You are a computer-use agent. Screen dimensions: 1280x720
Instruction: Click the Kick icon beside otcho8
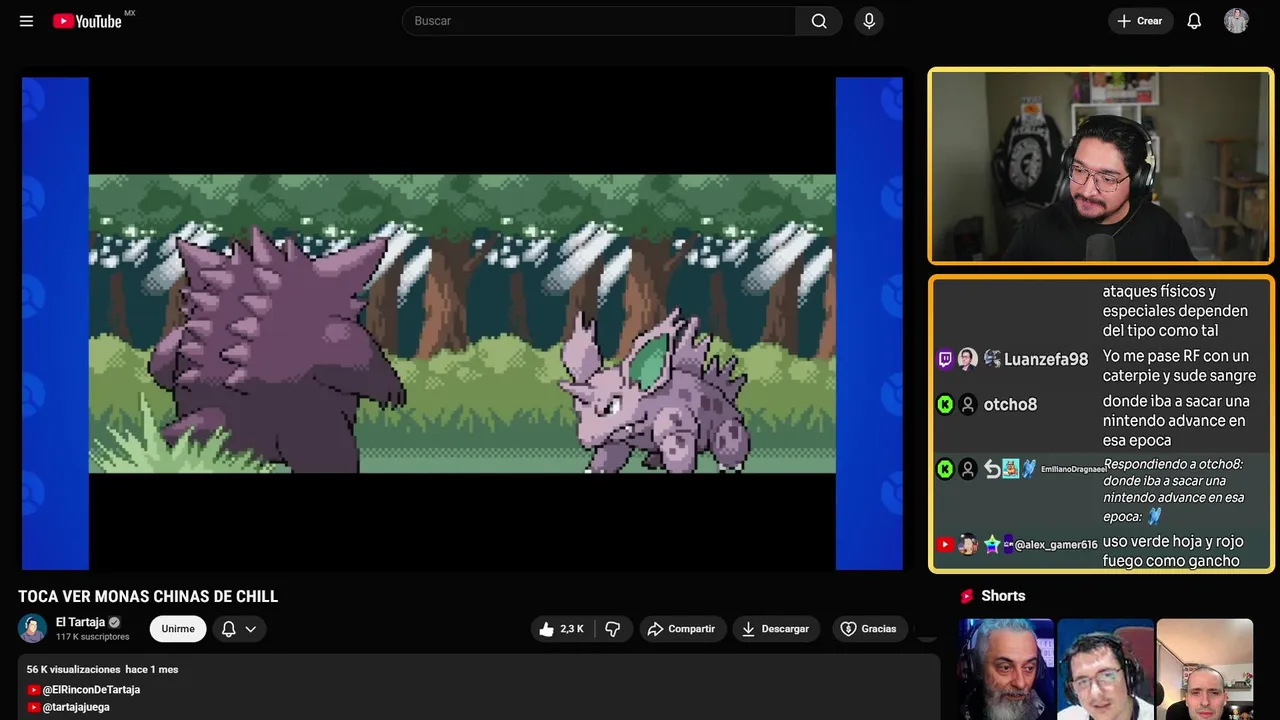click(945, 404)
